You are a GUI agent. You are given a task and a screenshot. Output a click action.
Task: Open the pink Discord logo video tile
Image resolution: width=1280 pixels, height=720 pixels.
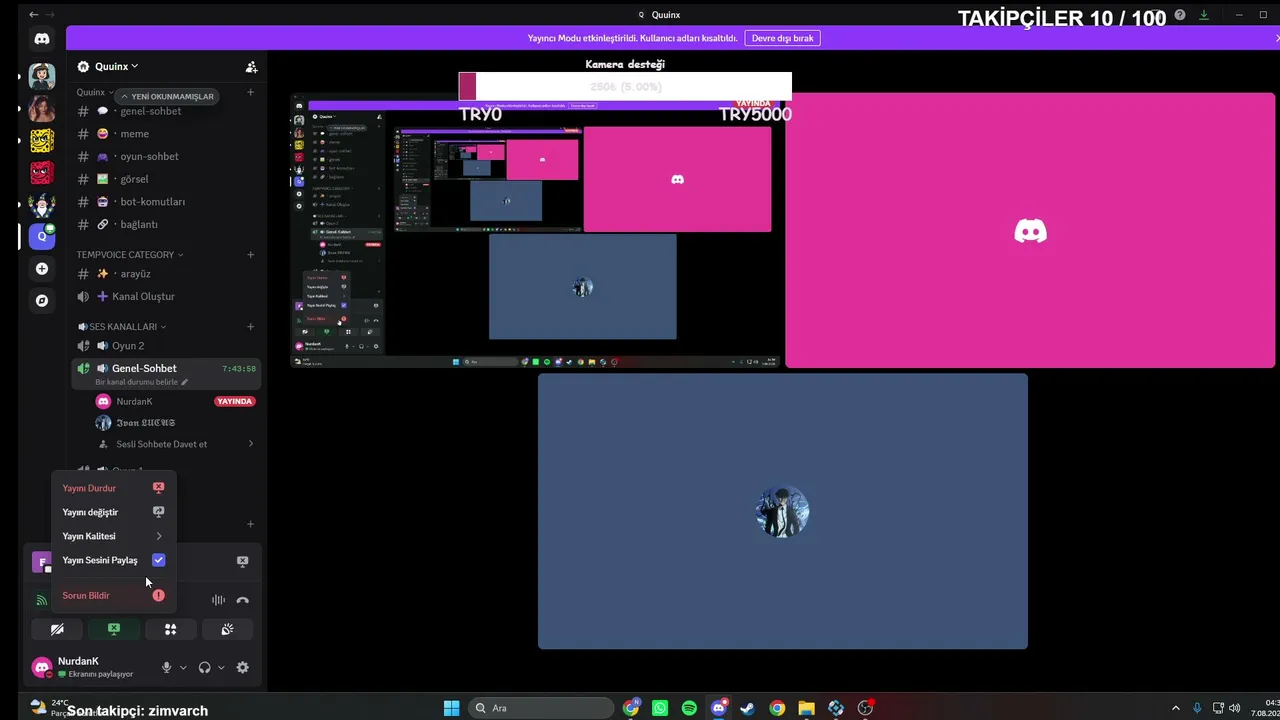click(x=1030, y=231)
